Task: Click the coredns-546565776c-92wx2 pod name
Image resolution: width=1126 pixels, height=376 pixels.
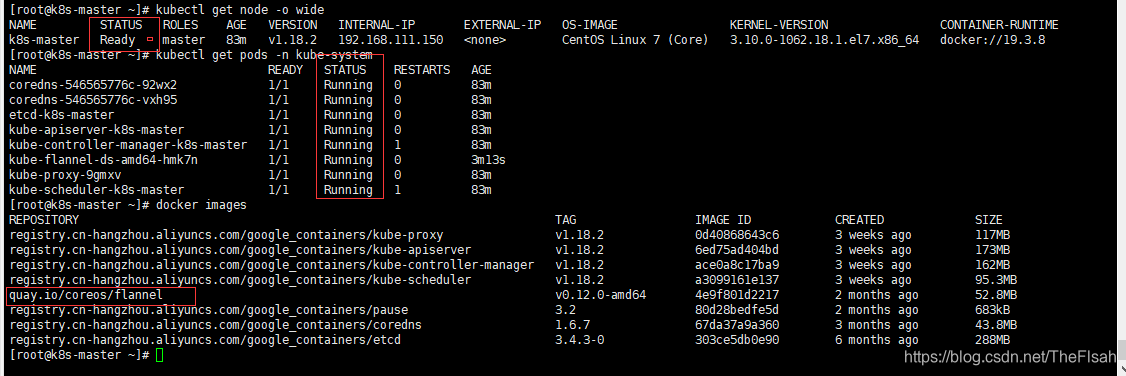Action: coord(93,85)
